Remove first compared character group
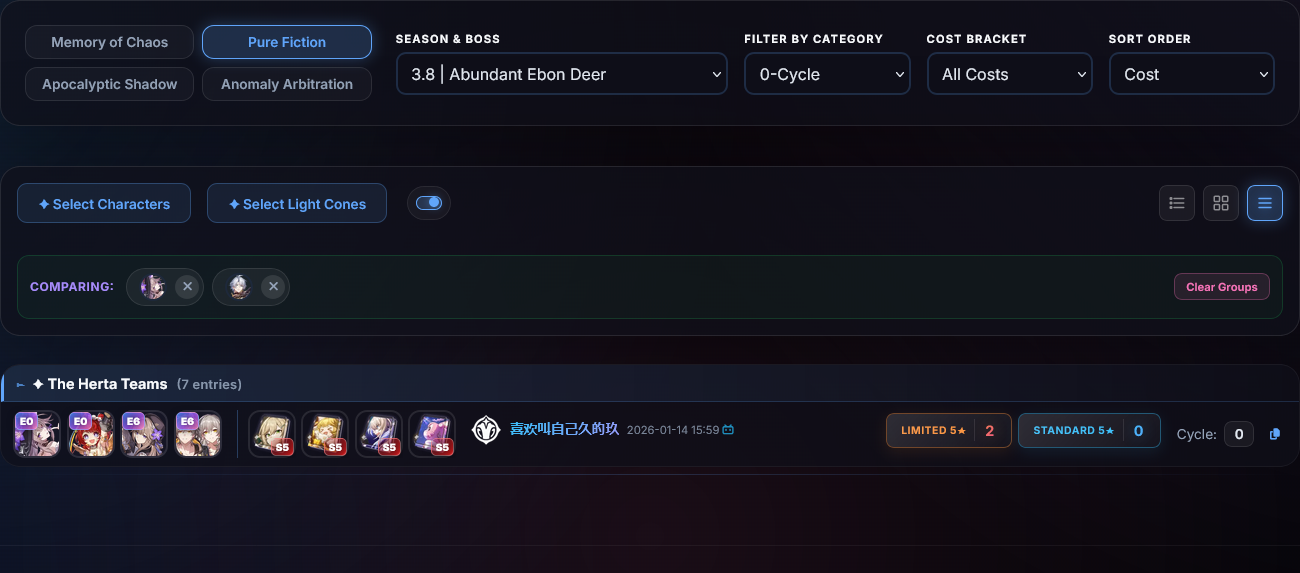Screen dimensions: 1300x573 click(x=187, y=287)
